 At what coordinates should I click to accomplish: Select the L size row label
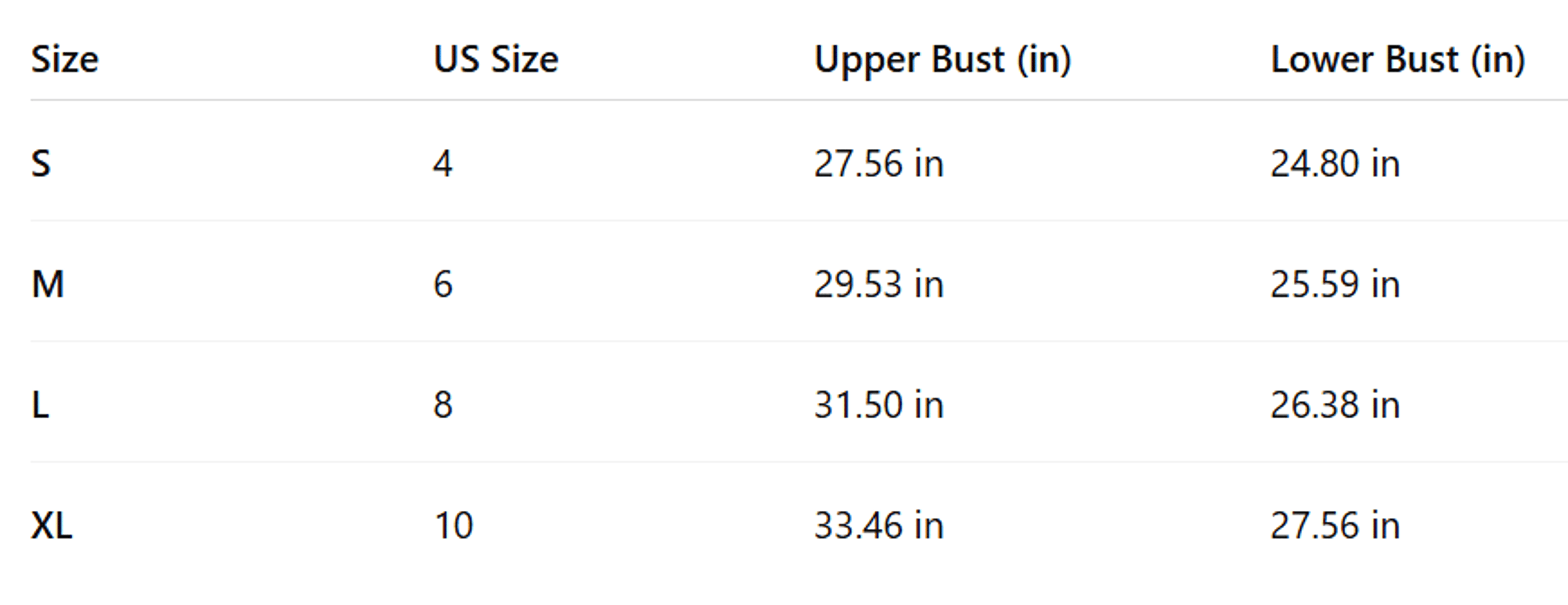coord(40,405)
